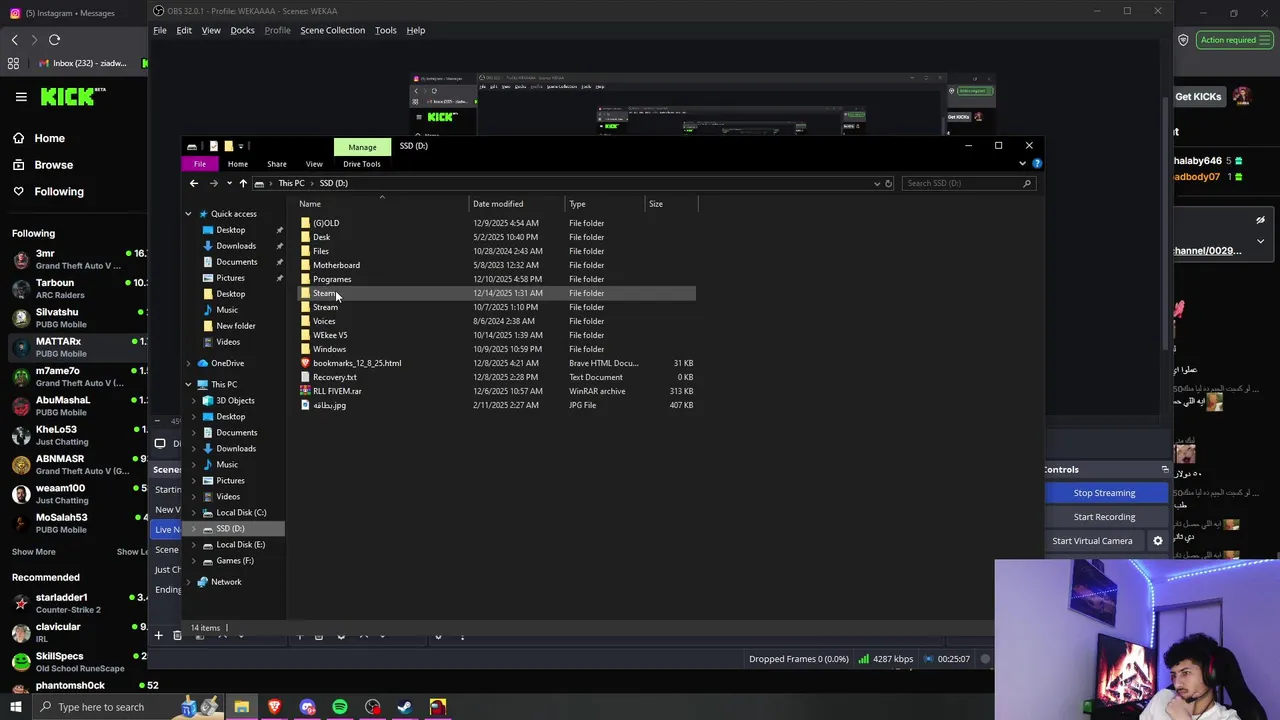Go to Kick Home
Image resolution: width=1280 pixels, height=720 pixels.
tap(39, 139)
